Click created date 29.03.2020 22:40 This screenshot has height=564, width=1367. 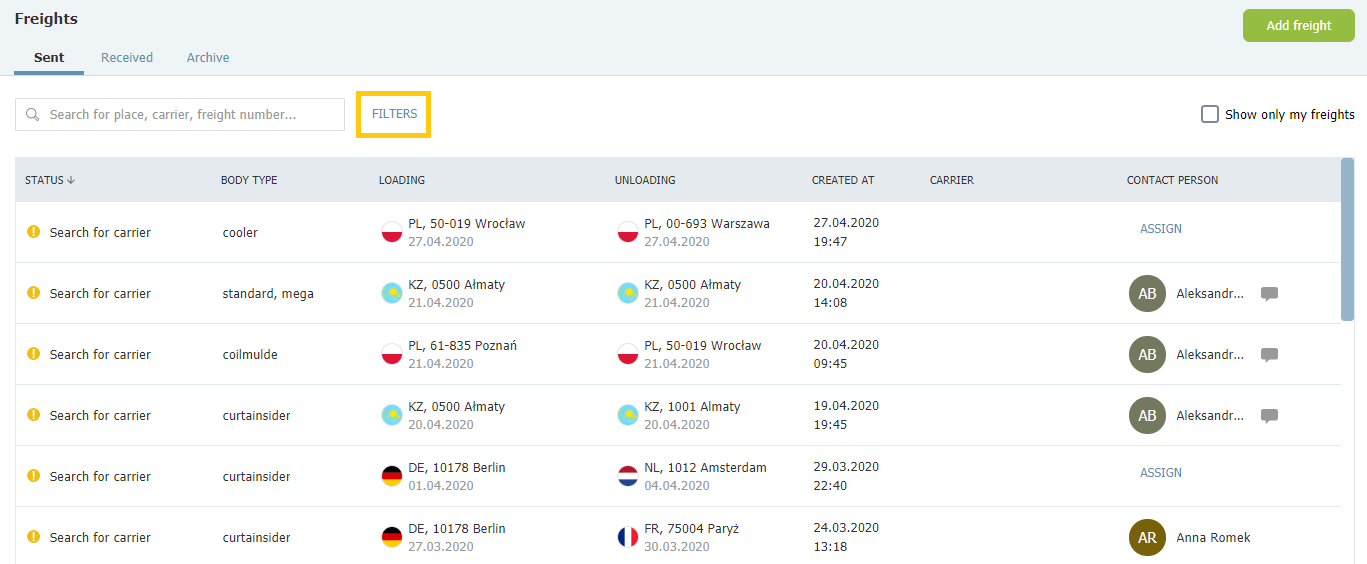click(x=846, y=476)
